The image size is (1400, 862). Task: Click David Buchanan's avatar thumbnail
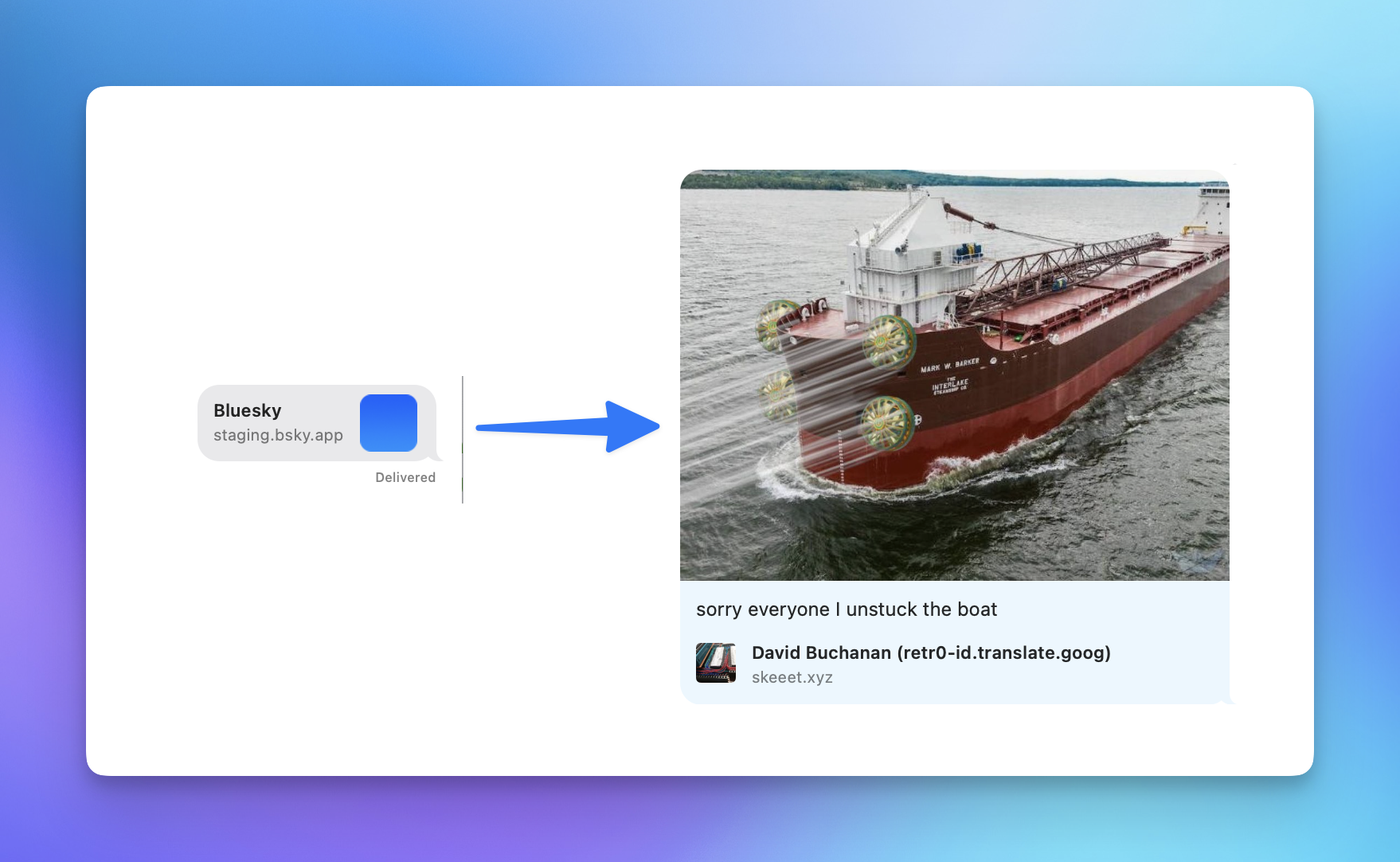point(715,663)
